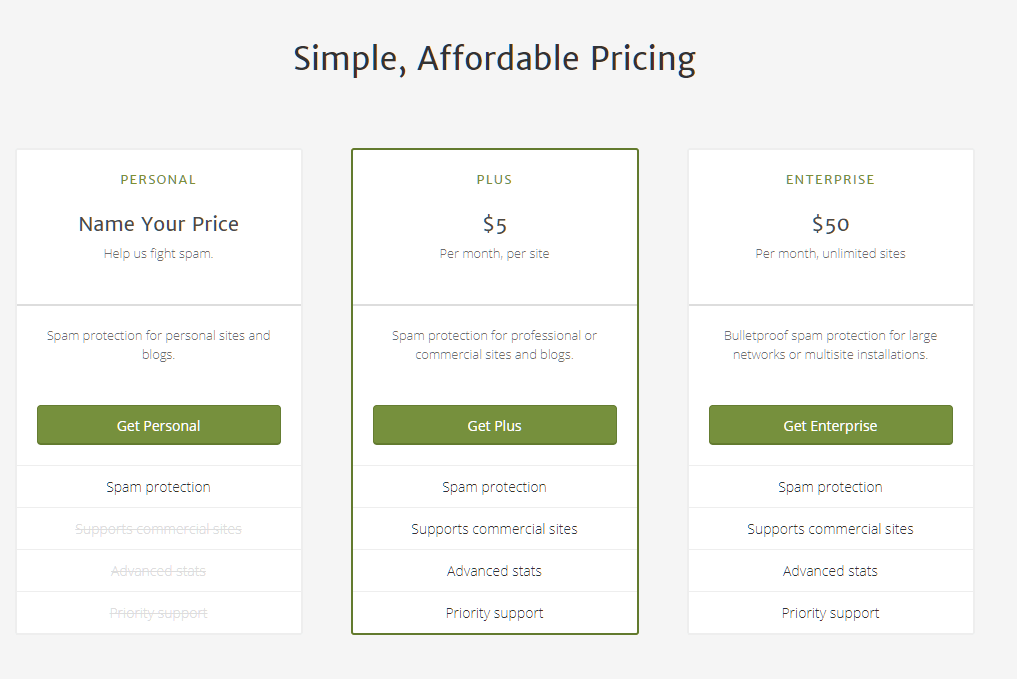Click struck-through Supports commercial sites in Personal
This screenshot has height=679, width=1017.
coord(158,529)
